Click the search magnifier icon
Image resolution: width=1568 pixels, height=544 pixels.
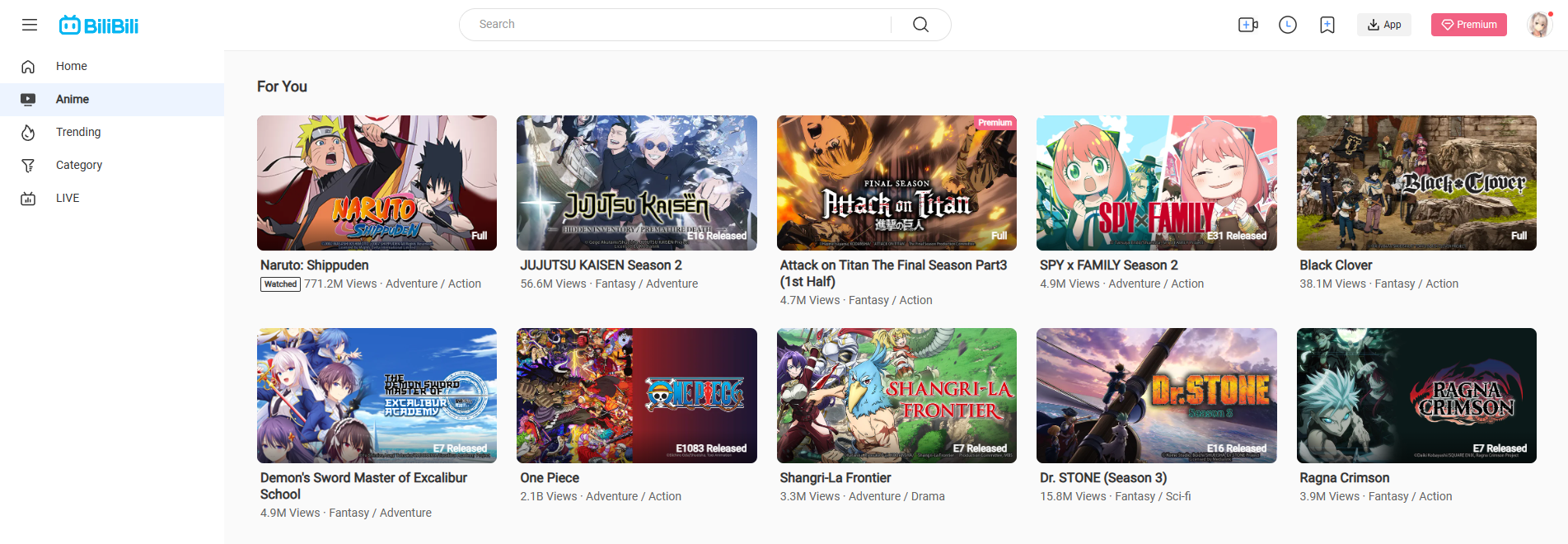(920, 25)
